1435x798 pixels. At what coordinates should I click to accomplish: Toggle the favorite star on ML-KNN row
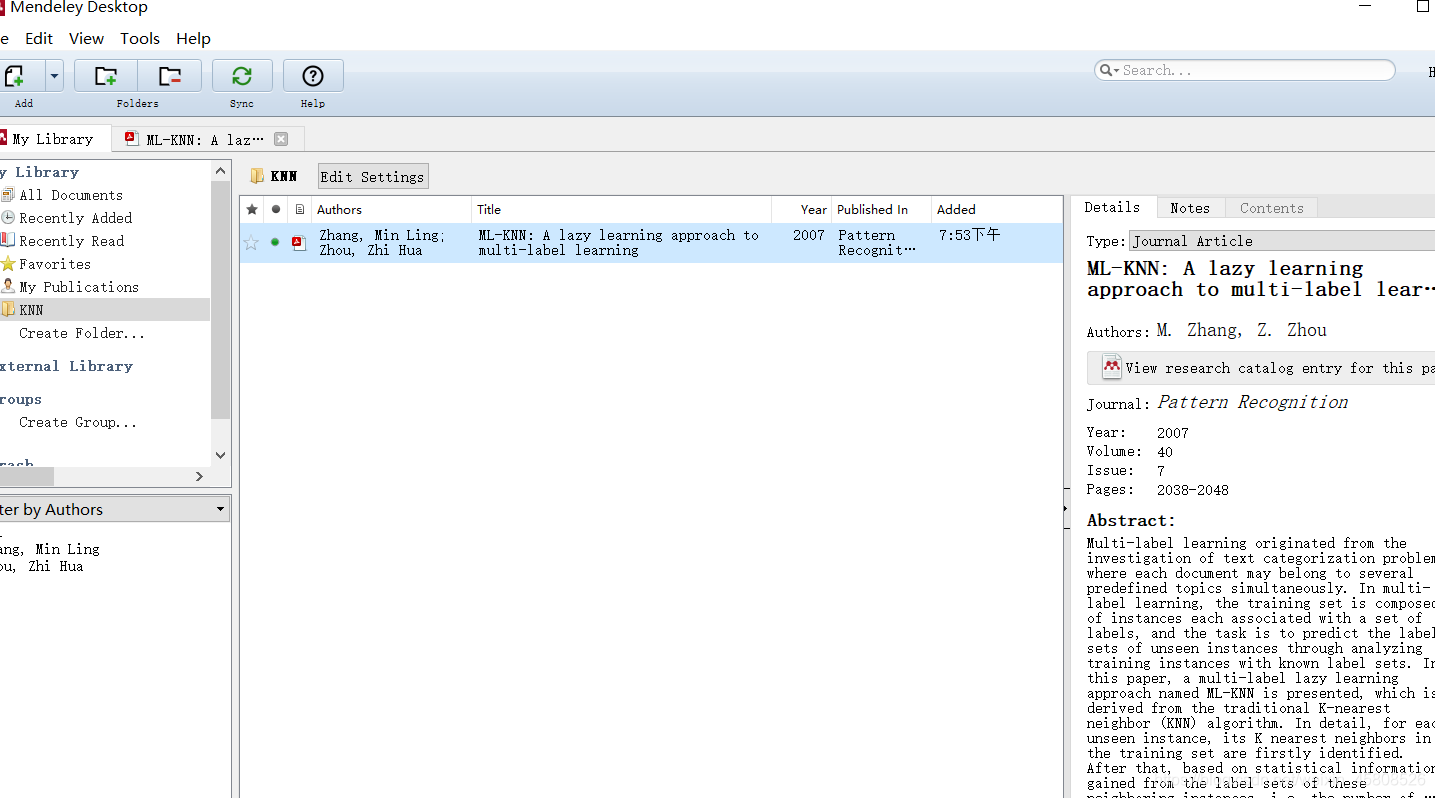251,242
